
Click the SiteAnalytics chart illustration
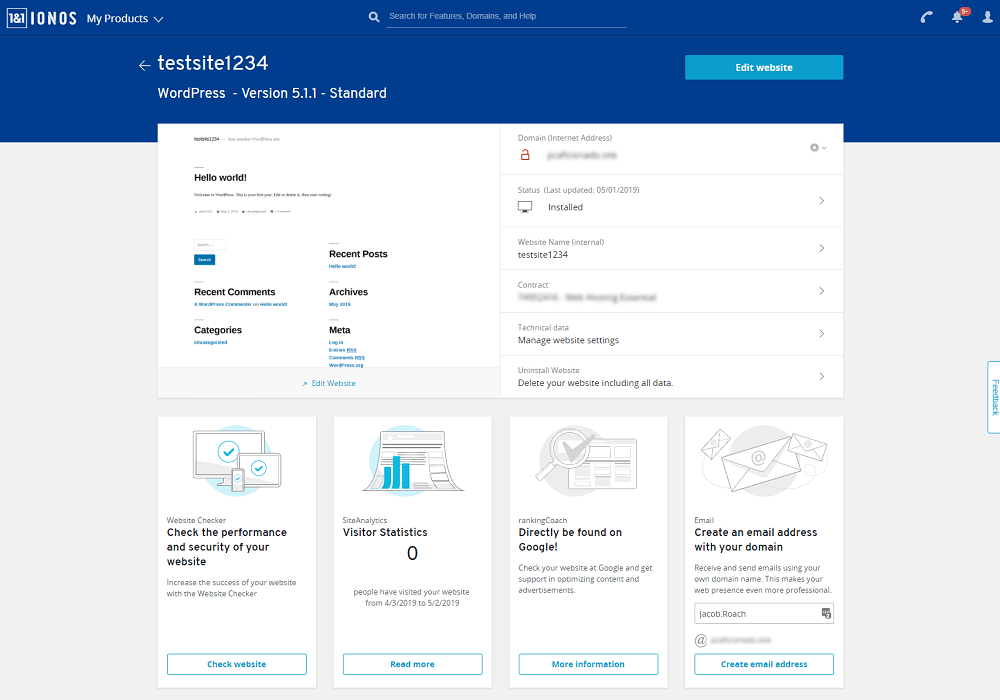tap(413, 461)
